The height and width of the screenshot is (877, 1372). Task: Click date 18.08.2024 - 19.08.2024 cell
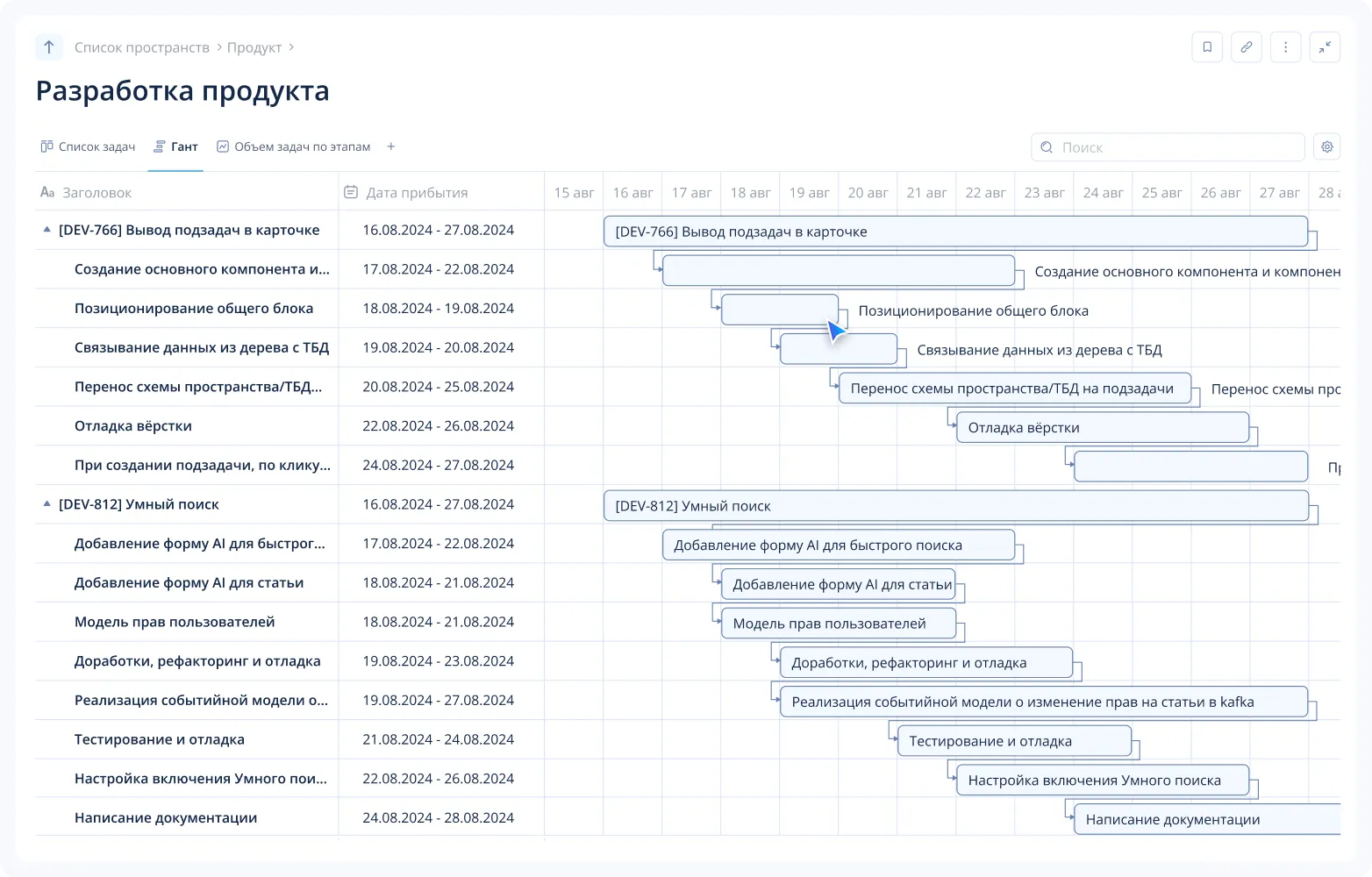coord(439,309)
